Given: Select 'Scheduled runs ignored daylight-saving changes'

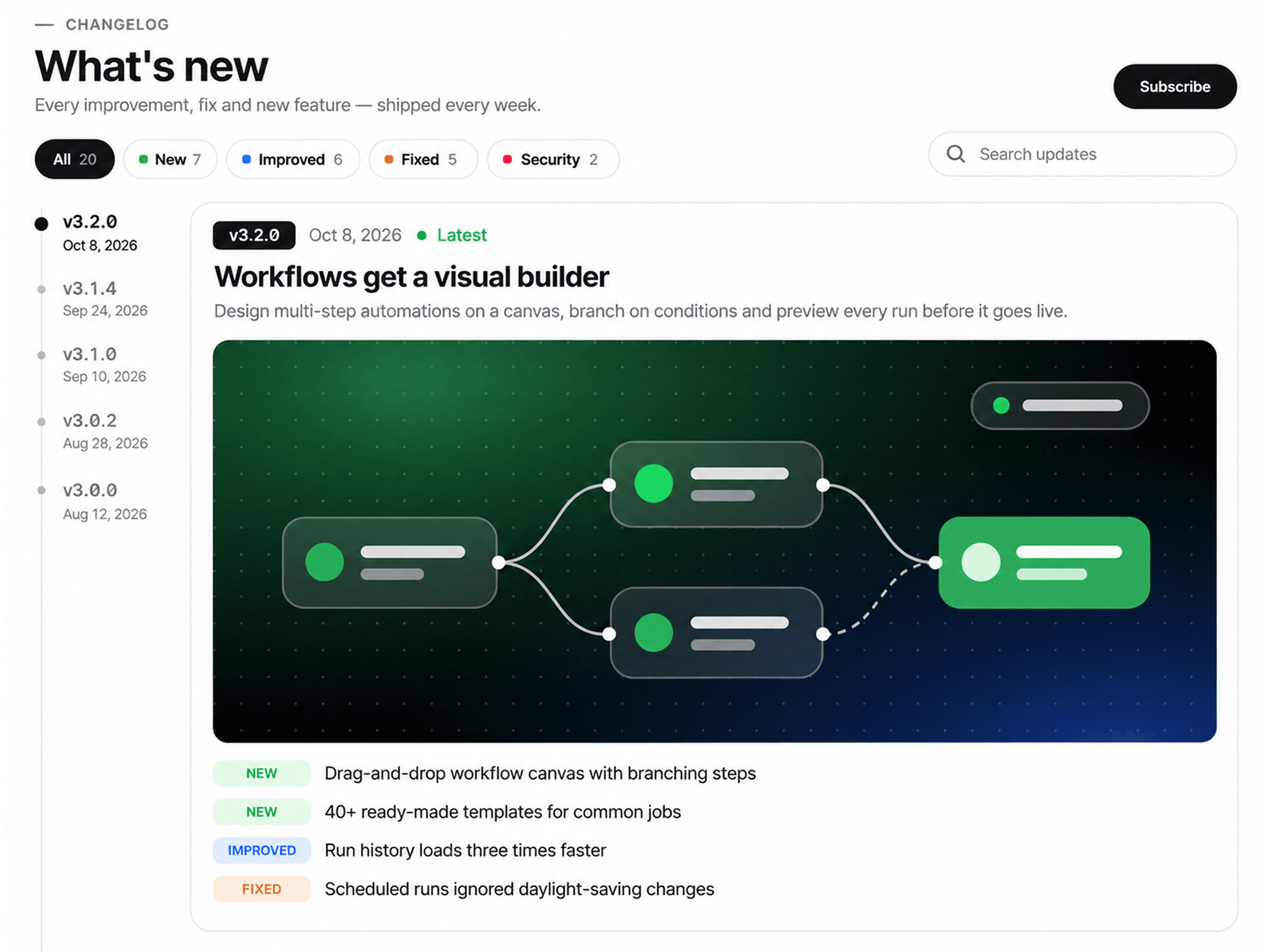Looking at the screenshot, I should [519, 889].
